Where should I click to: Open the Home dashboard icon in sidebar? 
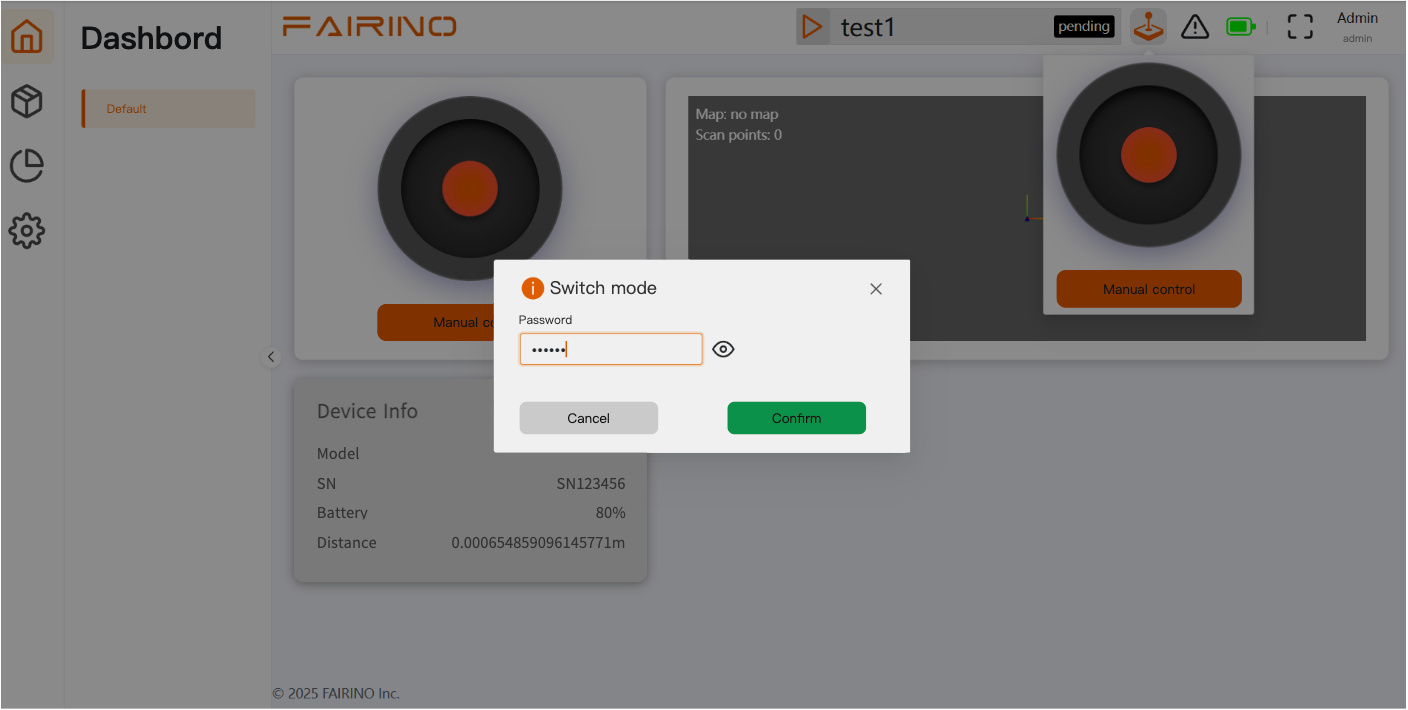point(27,37)
